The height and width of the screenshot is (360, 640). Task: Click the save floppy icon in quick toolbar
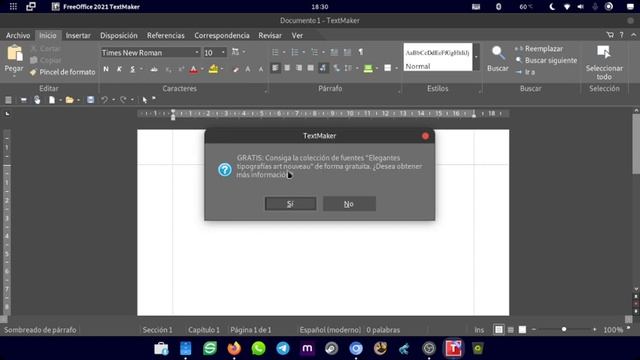coord(91,100)
